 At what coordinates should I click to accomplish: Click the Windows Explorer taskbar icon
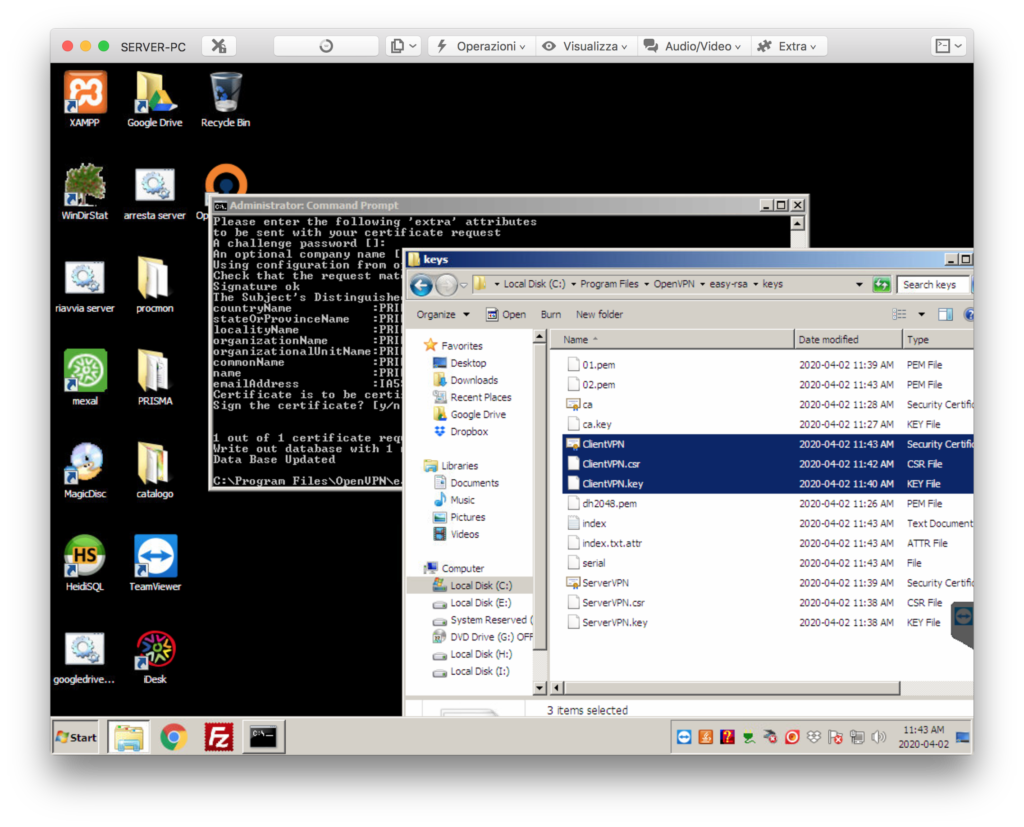tap(129, 738)
